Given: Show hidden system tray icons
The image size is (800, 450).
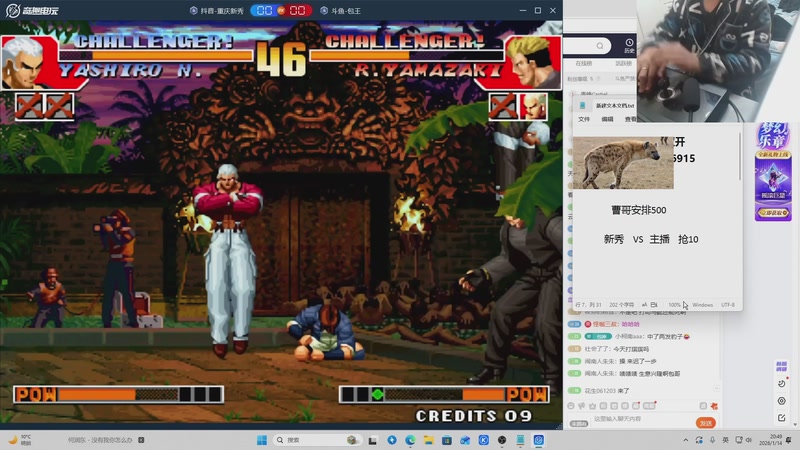Looking at the screenshot, I should 685,440.
